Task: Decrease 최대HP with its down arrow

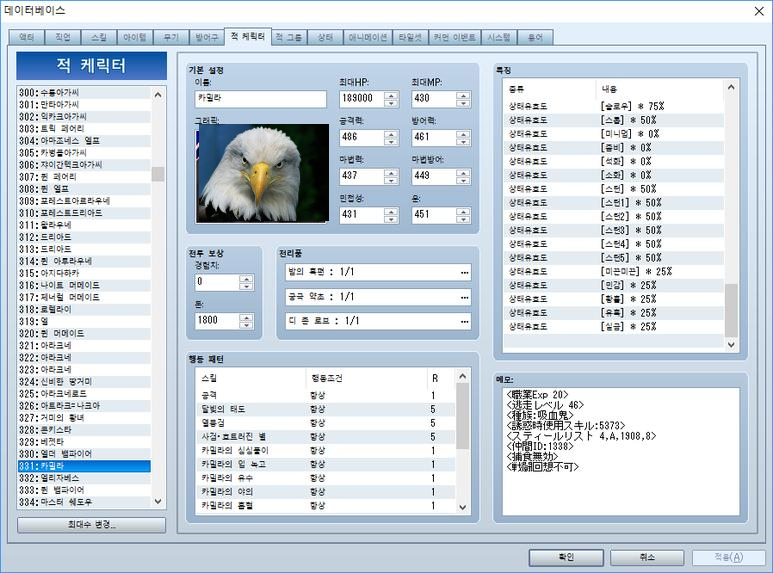Action: click(391, 103)
